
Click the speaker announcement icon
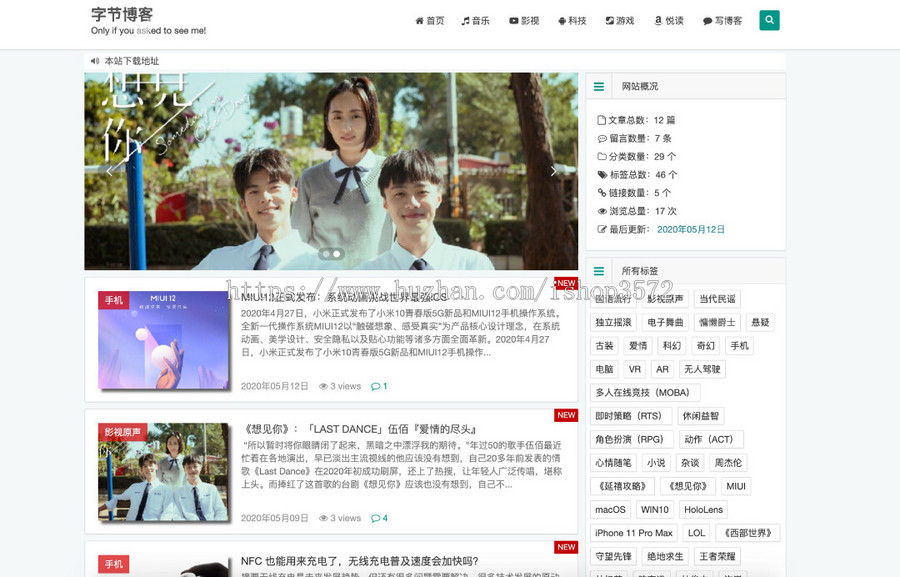tap(95, 61)
